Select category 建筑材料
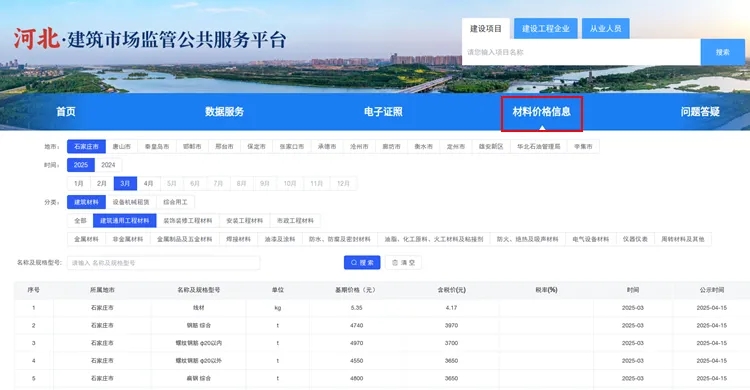This screenshot has width=750, height=390. 86,202
